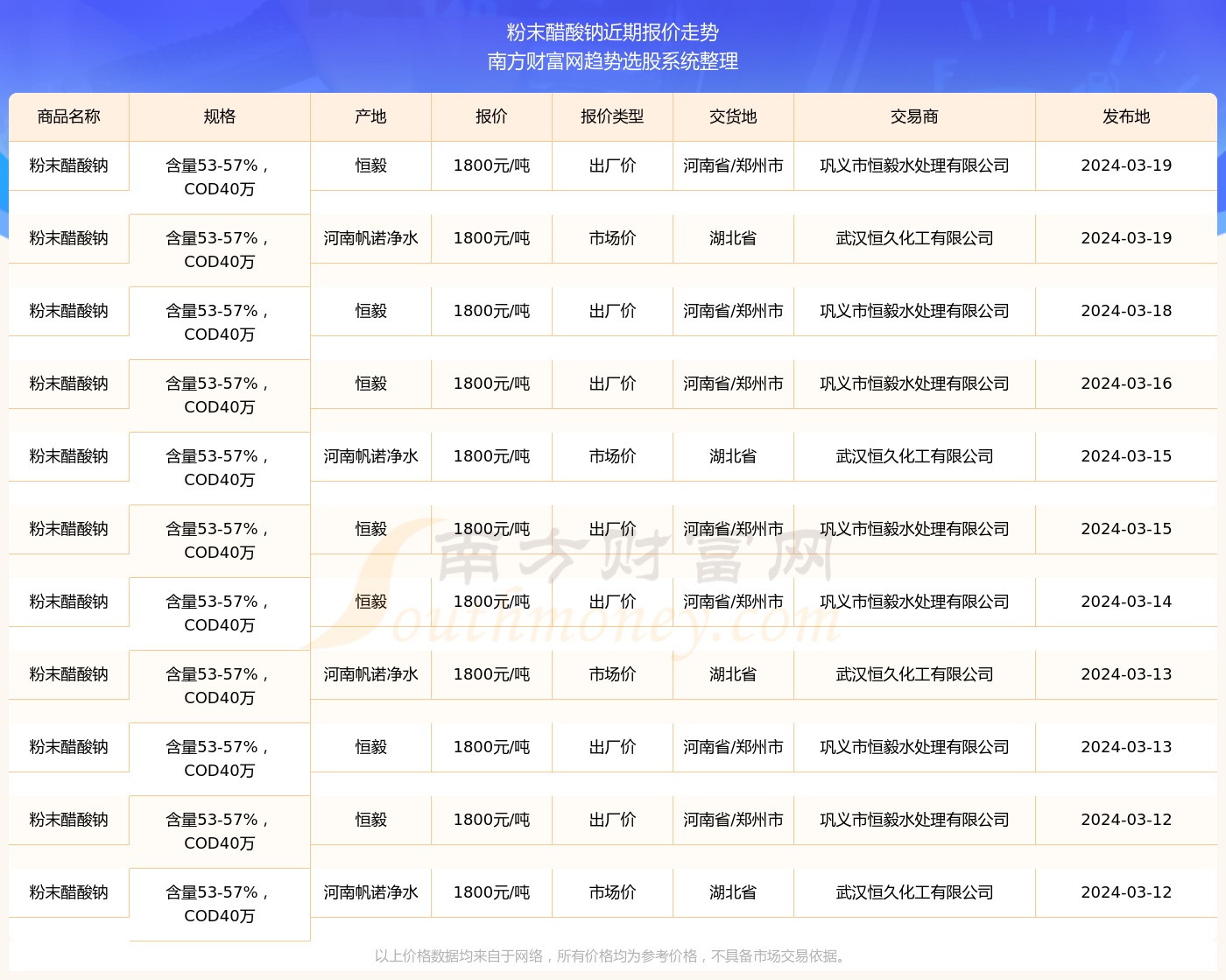Click the 规格 column header
The width and height of the screenshot is (1226, 980).
point(220,116)
